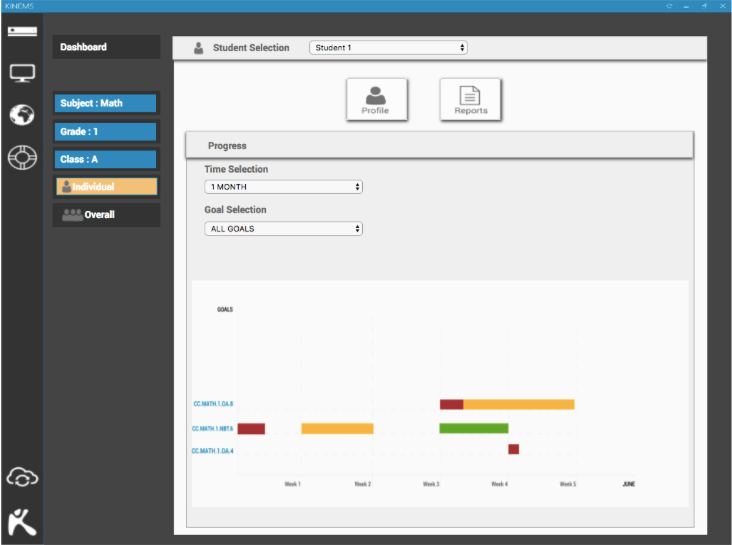Click the Kinect sensor icon in sidebar
The height and width of the screenshot is (545, 732).
22,31
